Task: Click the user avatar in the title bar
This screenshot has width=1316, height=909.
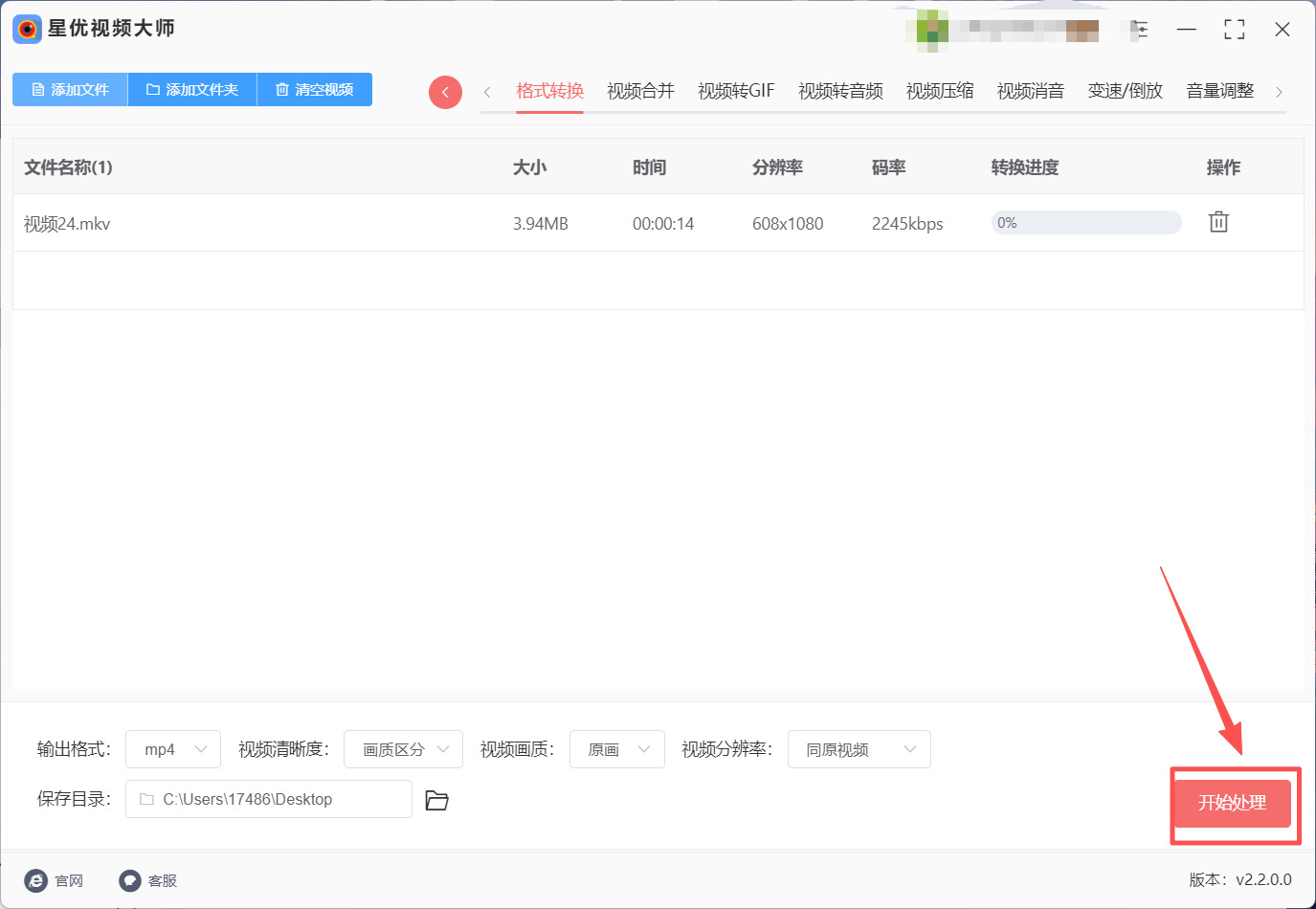Action: [932, 31]
